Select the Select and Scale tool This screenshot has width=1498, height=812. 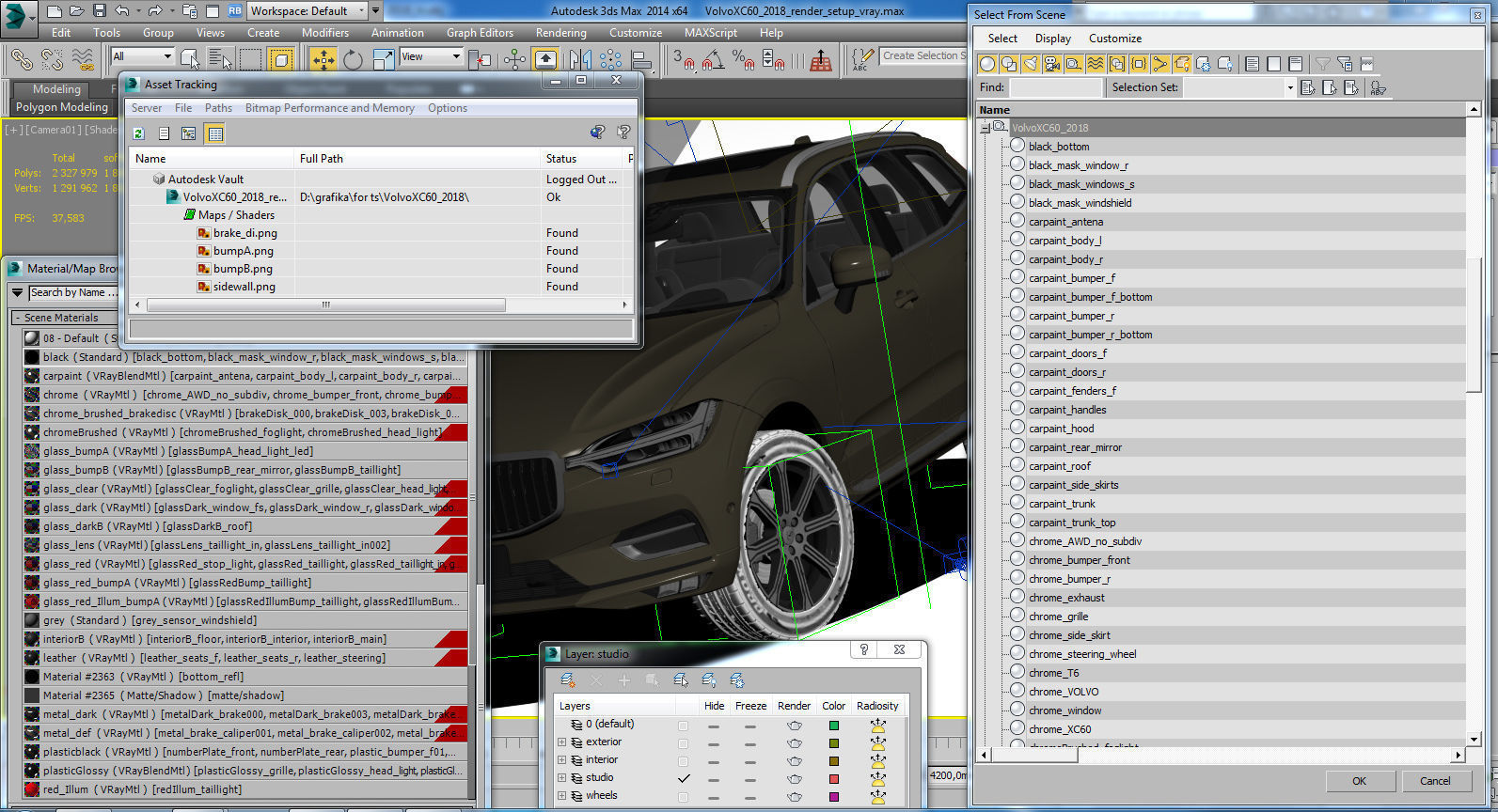tap(383, 60)
